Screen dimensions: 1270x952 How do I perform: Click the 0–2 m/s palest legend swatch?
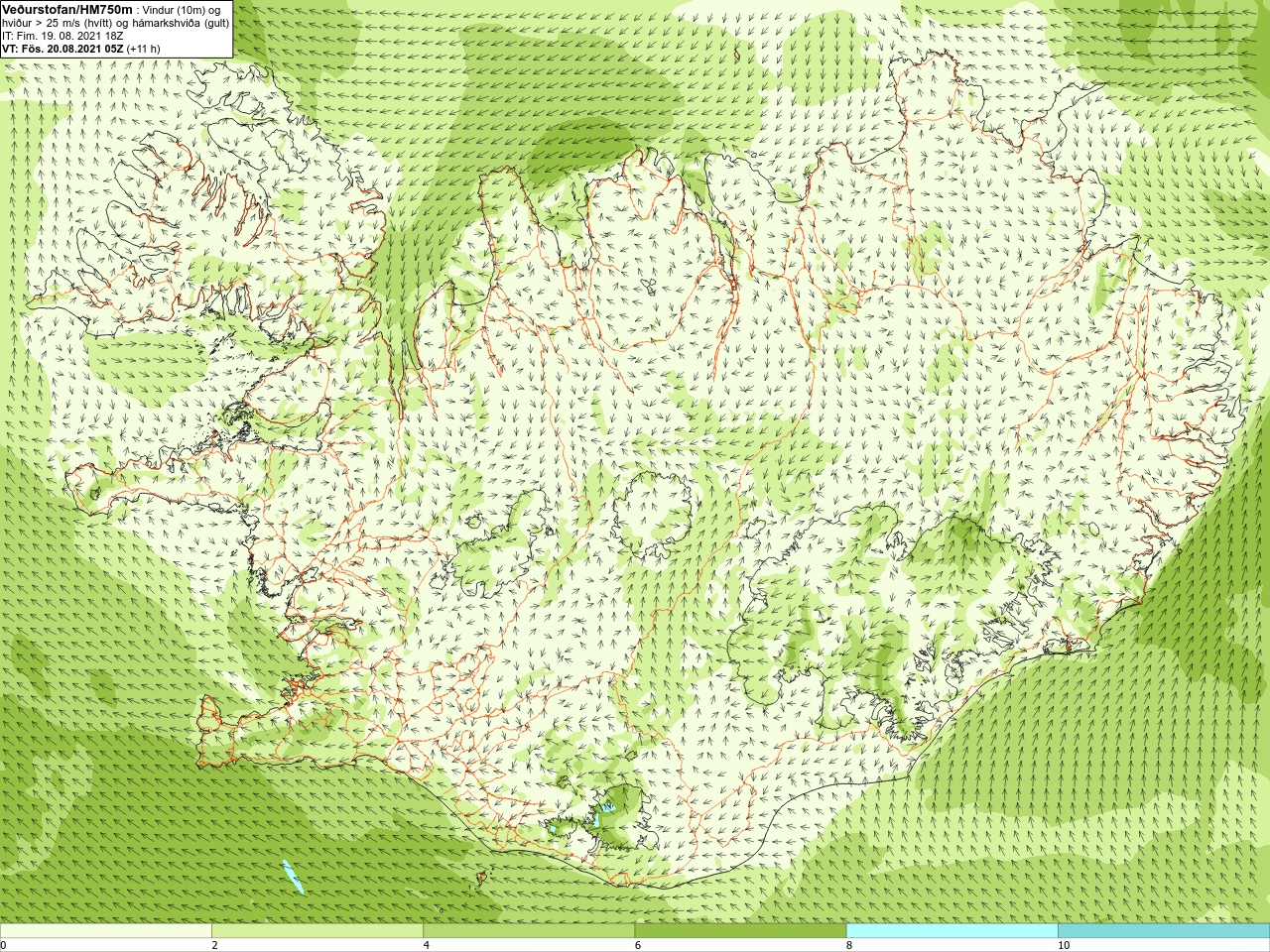coord(106,931)
